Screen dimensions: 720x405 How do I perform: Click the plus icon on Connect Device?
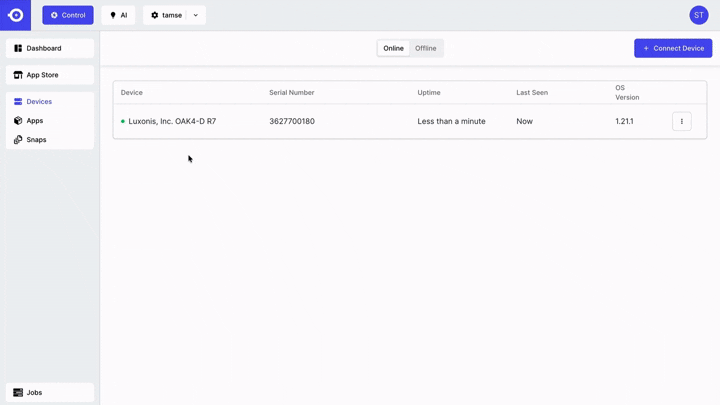pyautogui.click(x=646, y=48)
